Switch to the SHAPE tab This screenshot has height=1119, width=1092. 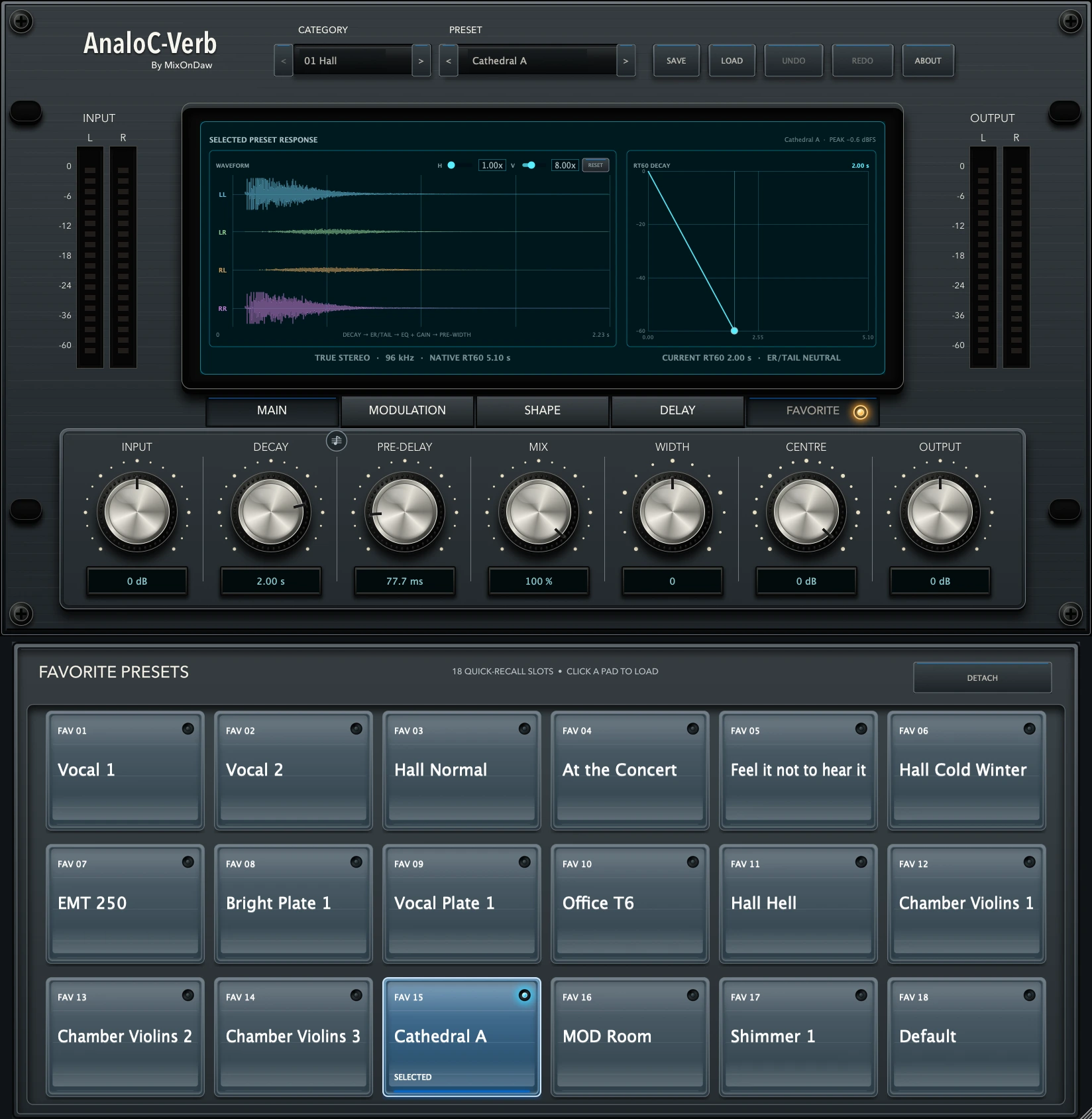pyautogui.click(x=543, y=410)
